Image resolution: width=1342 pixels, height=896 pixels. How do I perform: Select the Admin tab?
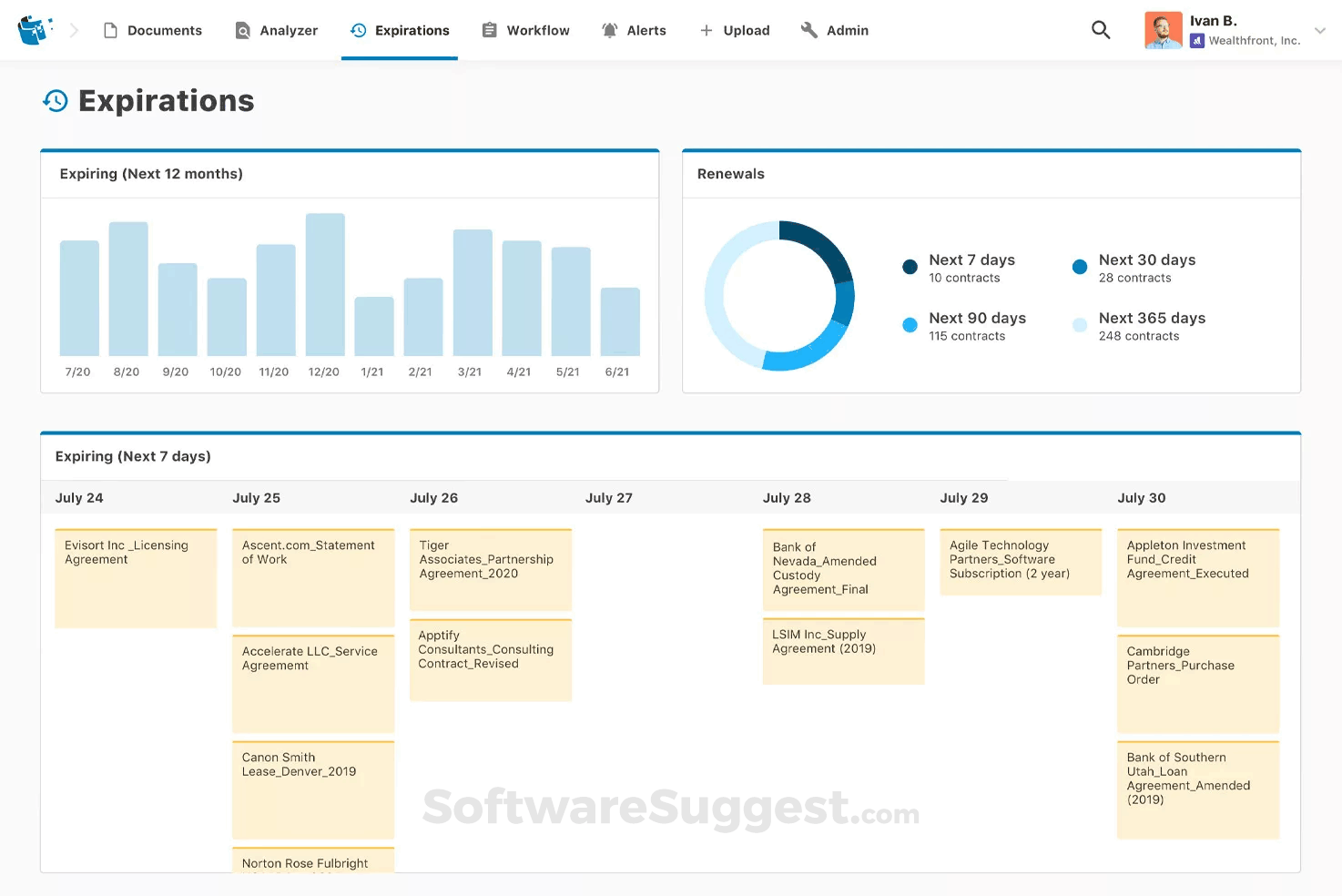pos(846,30)
